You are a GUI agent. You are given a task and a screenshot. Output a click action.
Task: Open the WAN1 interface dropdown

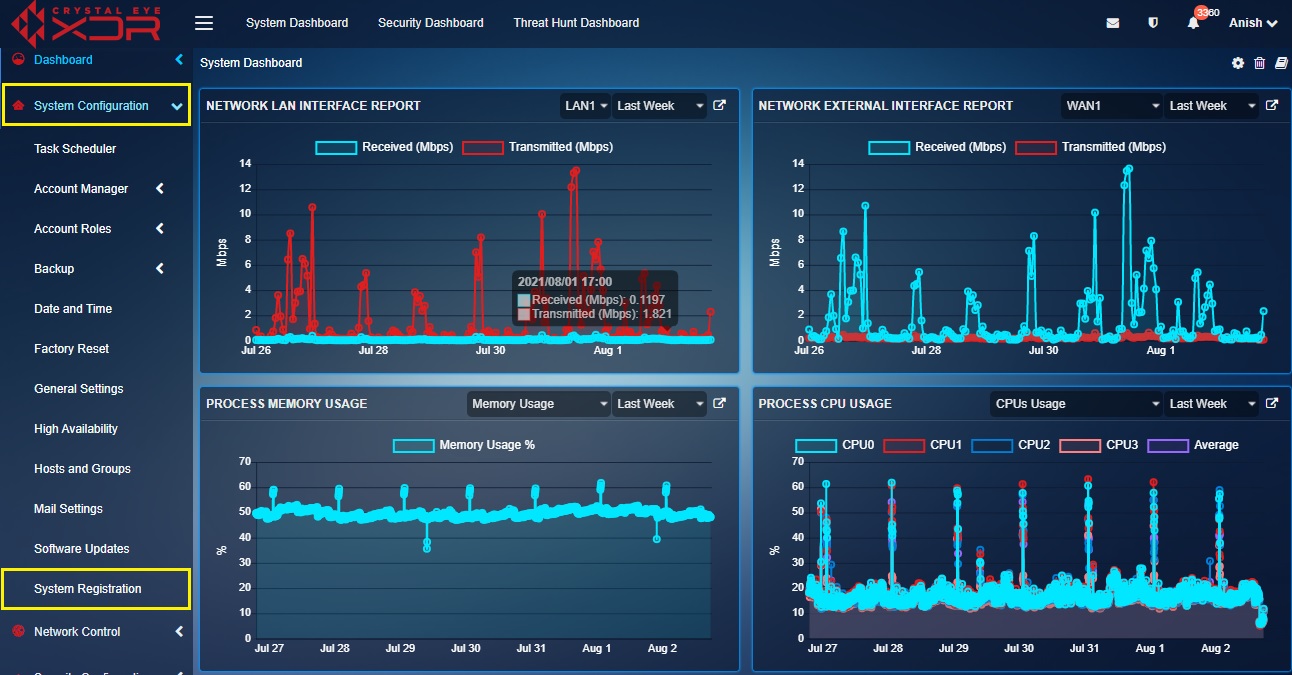(x=1112, y=105)
